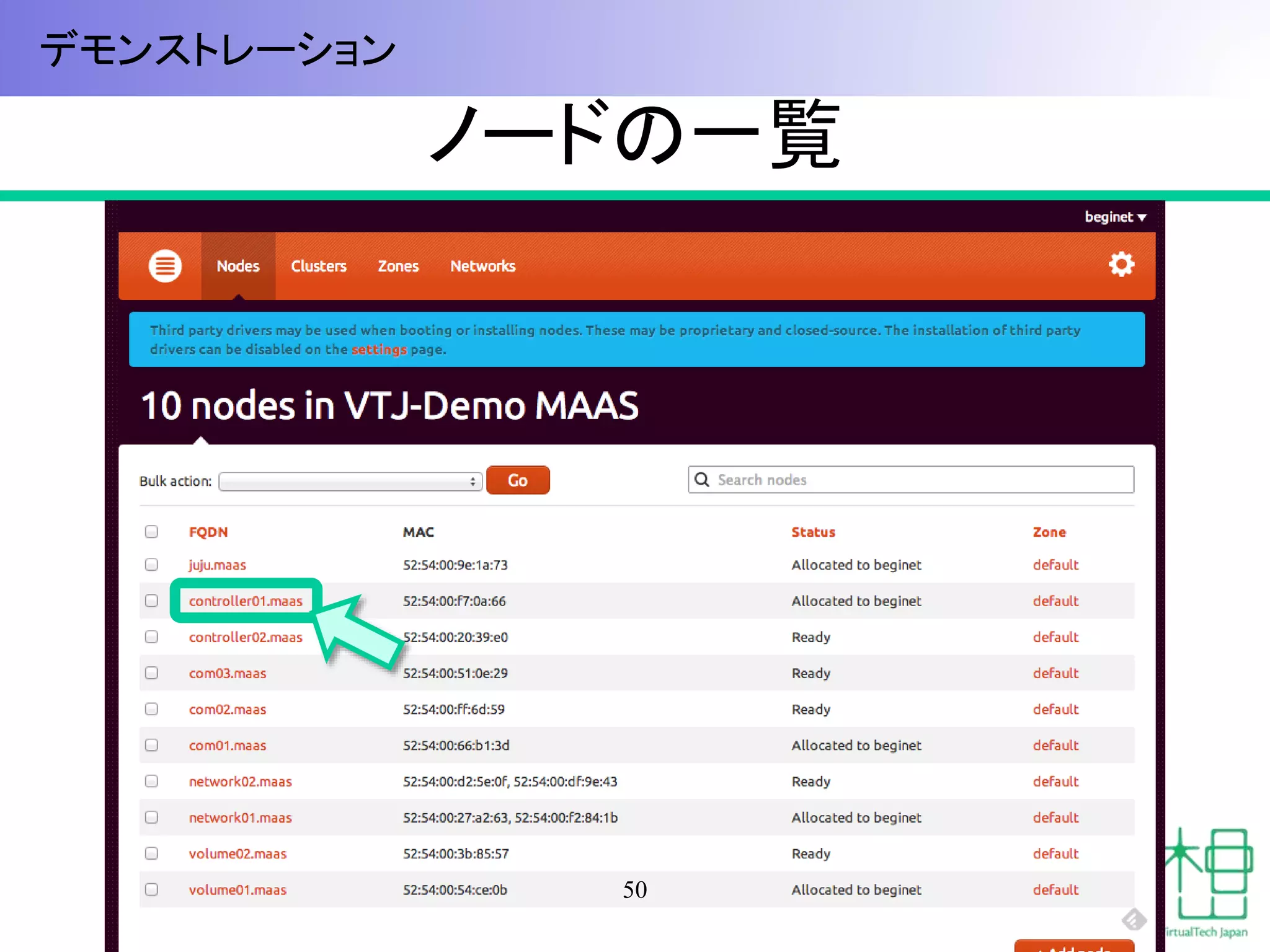Screen dimensions: 1270x952
Task: Open the Bulk action dropdown
Action: click(x=350, y=482)
